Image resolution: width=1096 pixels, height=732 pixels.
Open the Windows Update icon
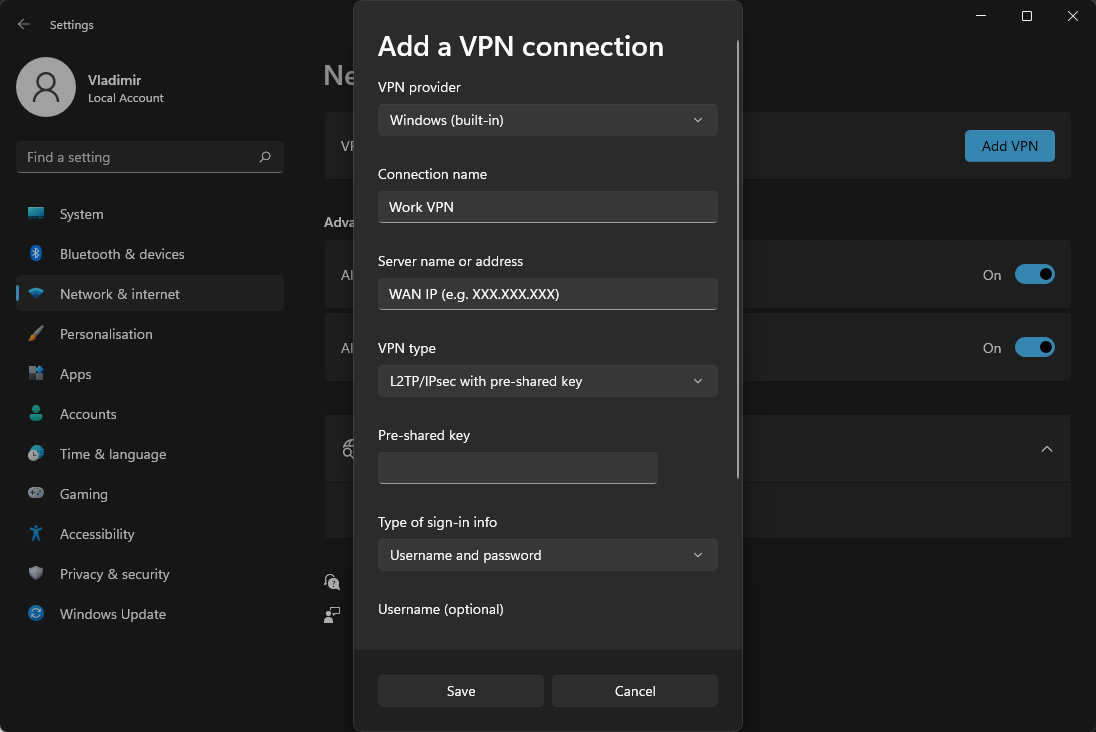click(36, 614)
